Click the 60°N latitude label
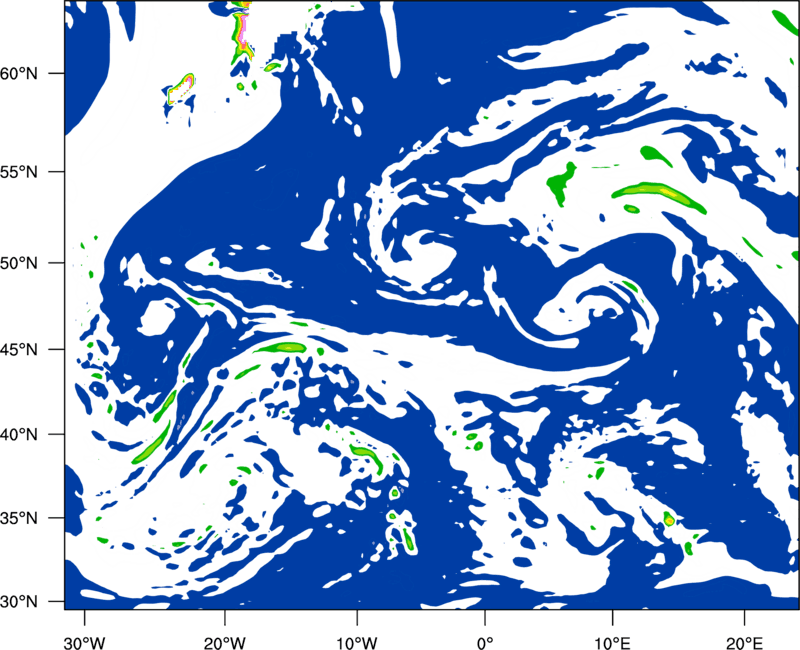This screenshot has height=650, width=800. [19, 74]
